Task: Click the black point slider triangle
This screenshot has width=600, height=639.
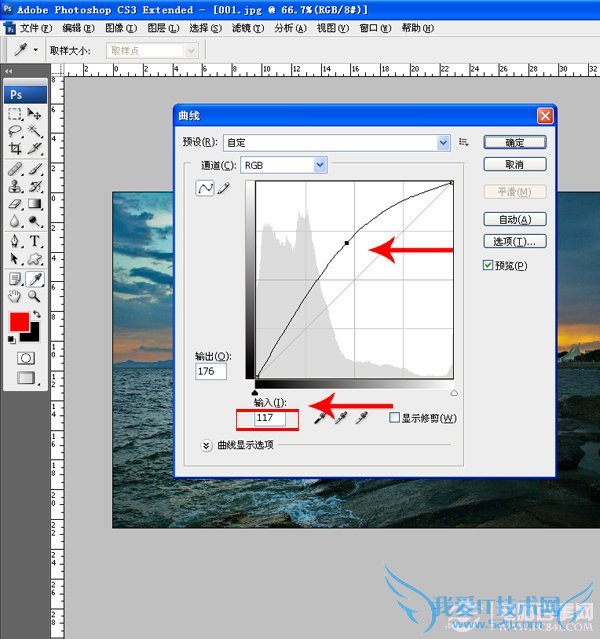Action: coord(255,393)
